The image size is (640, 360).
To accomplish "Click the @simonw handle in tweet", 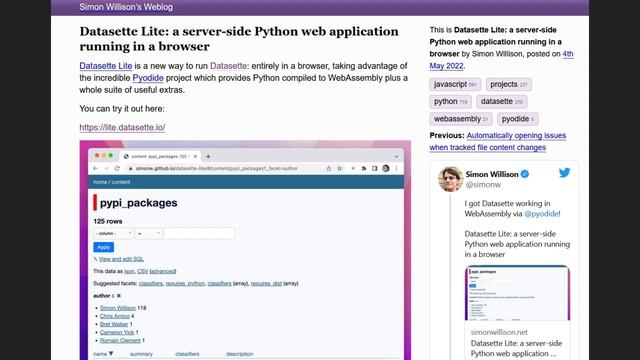I will [x=483, y=184].
